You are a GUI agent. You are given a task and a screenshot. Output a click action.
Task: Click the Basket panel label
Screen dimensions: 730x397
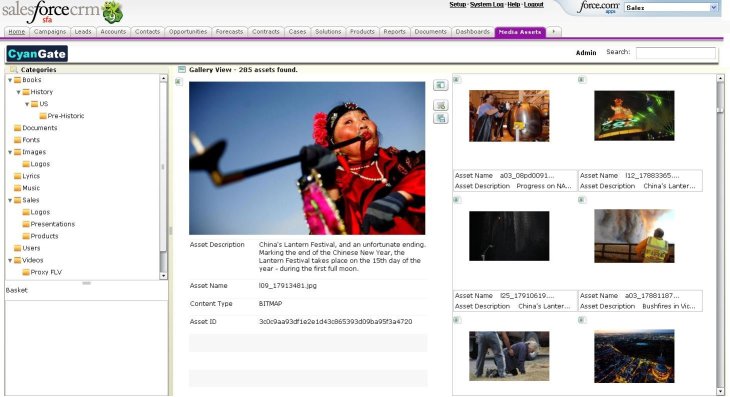(17, 290)
